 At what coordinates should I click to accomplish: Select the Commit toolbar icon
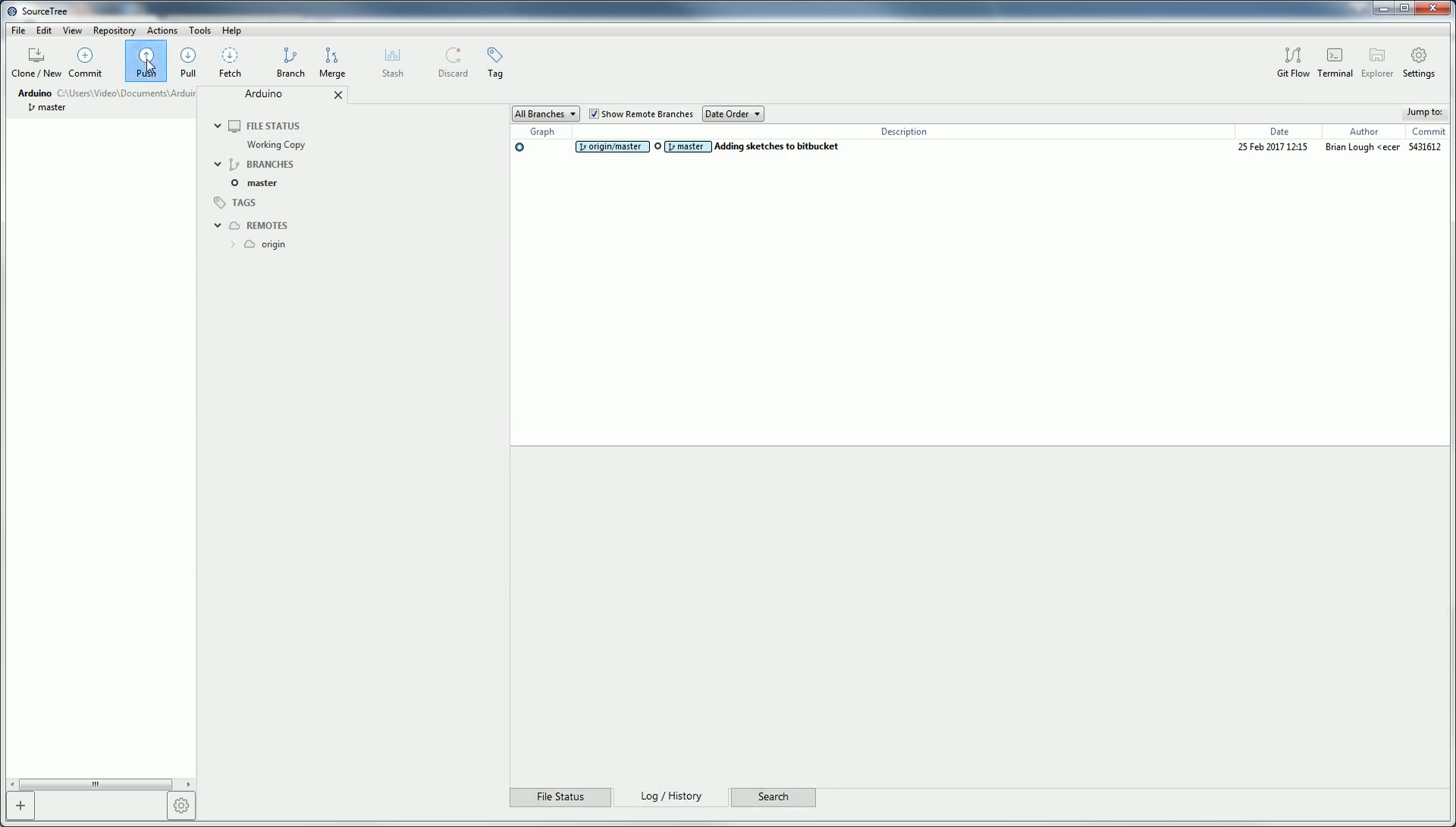pos(85,61)
